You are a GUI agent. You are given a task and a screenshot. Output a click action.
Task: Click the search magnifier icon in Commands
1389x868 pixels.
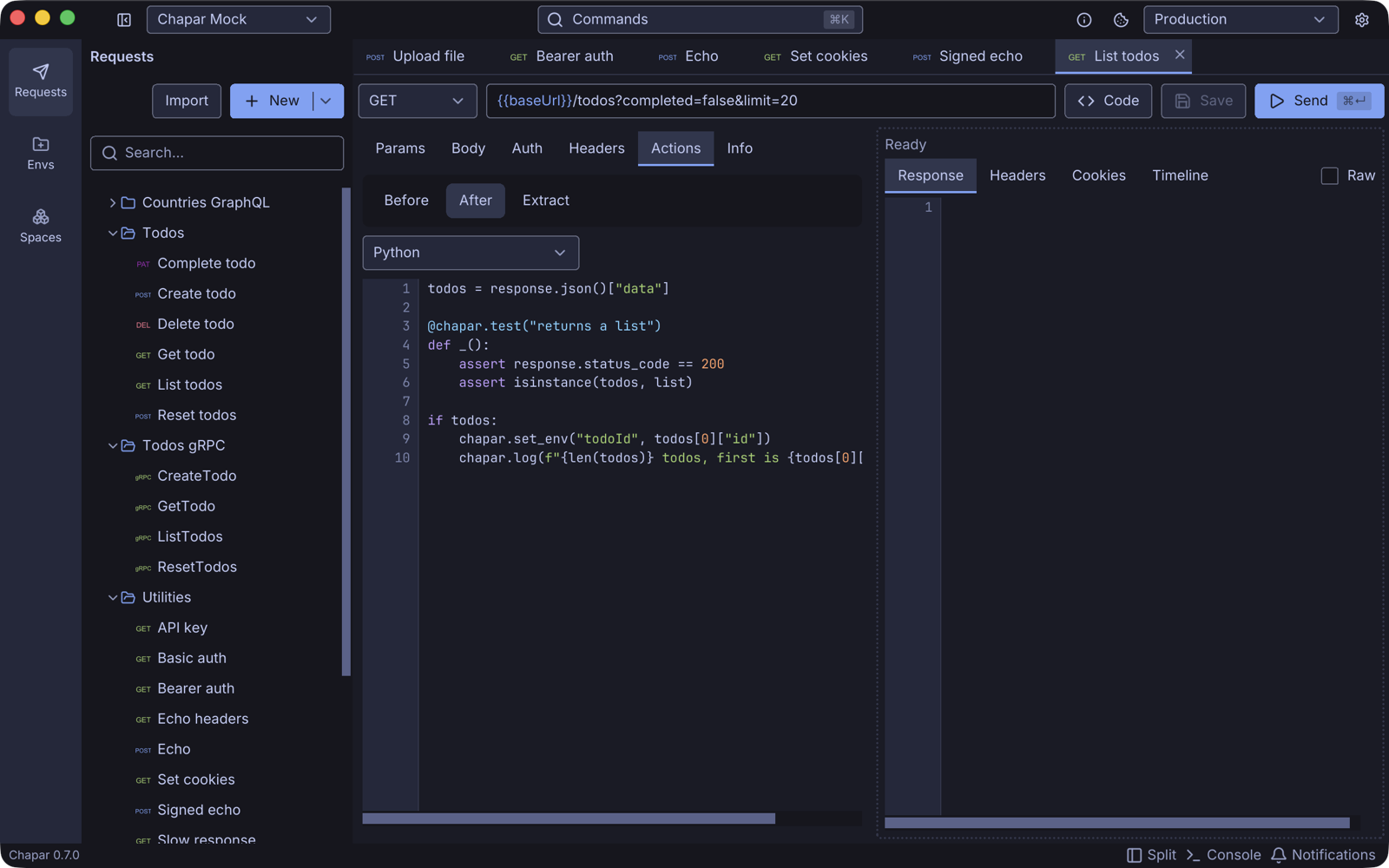coord(556,19)
